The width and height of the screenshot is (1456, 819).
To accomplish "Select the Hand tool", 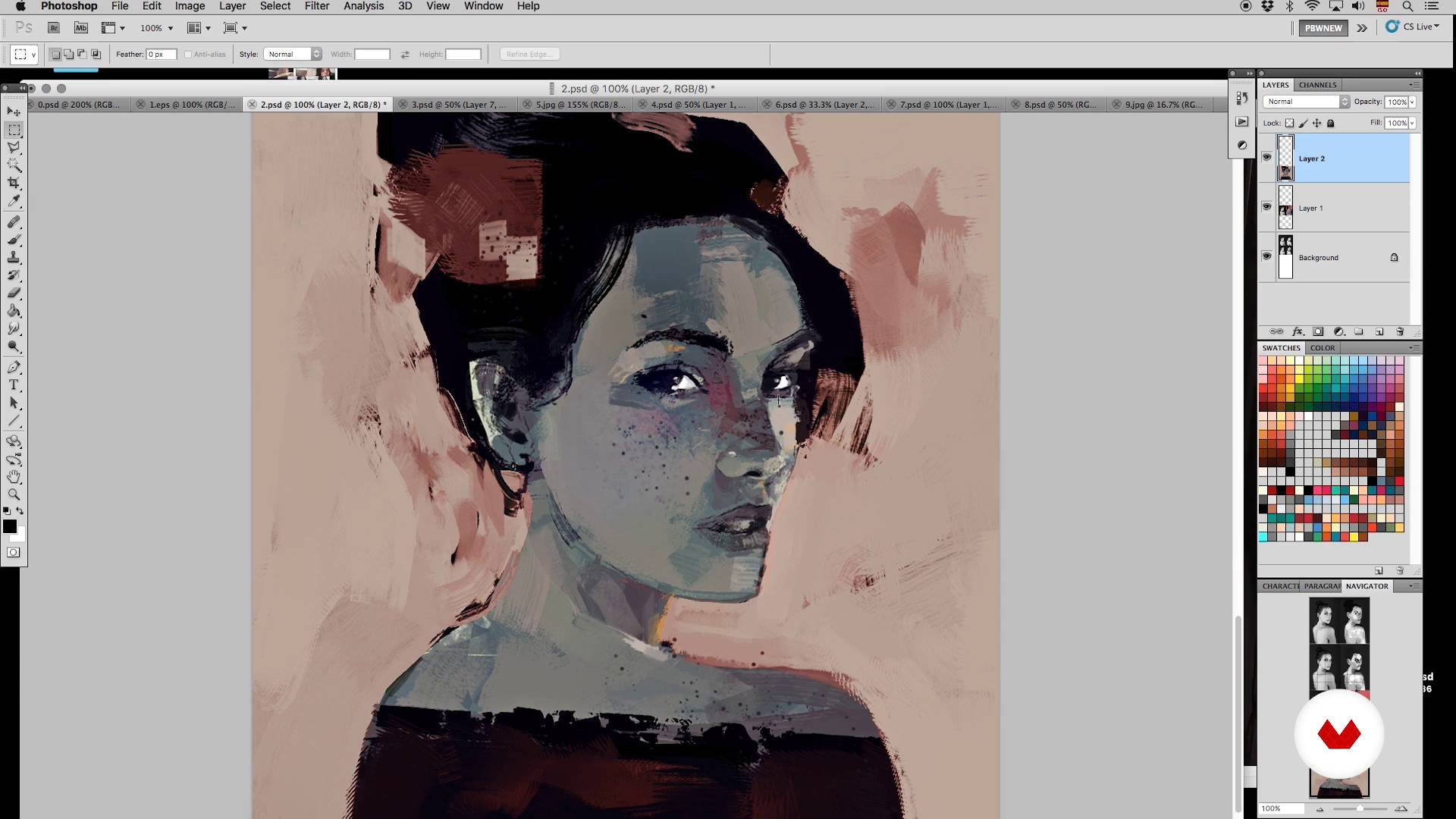I will (14, 477).
